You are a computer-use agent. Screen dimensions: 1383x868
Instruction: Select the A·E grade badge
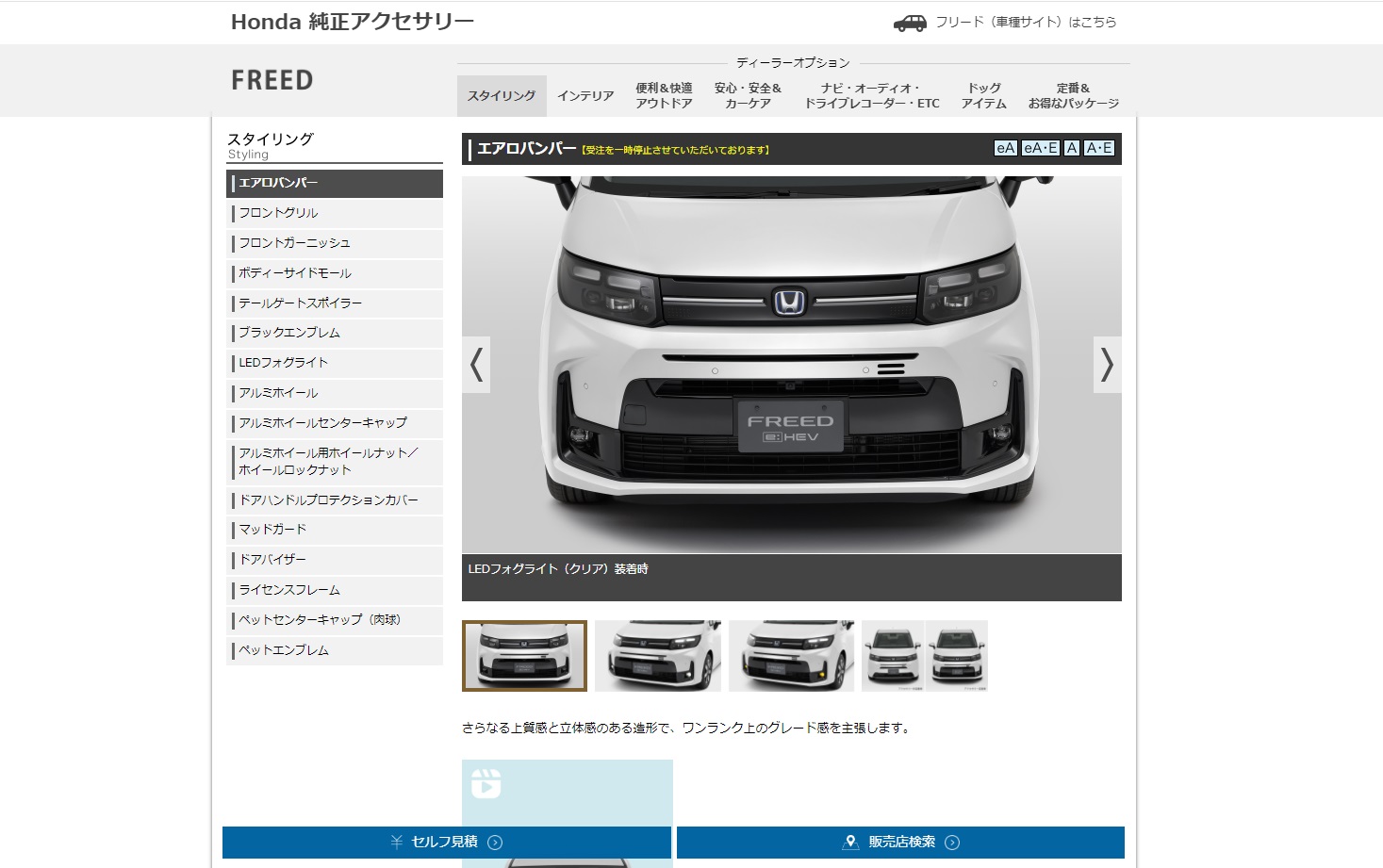click(1099, 148)
